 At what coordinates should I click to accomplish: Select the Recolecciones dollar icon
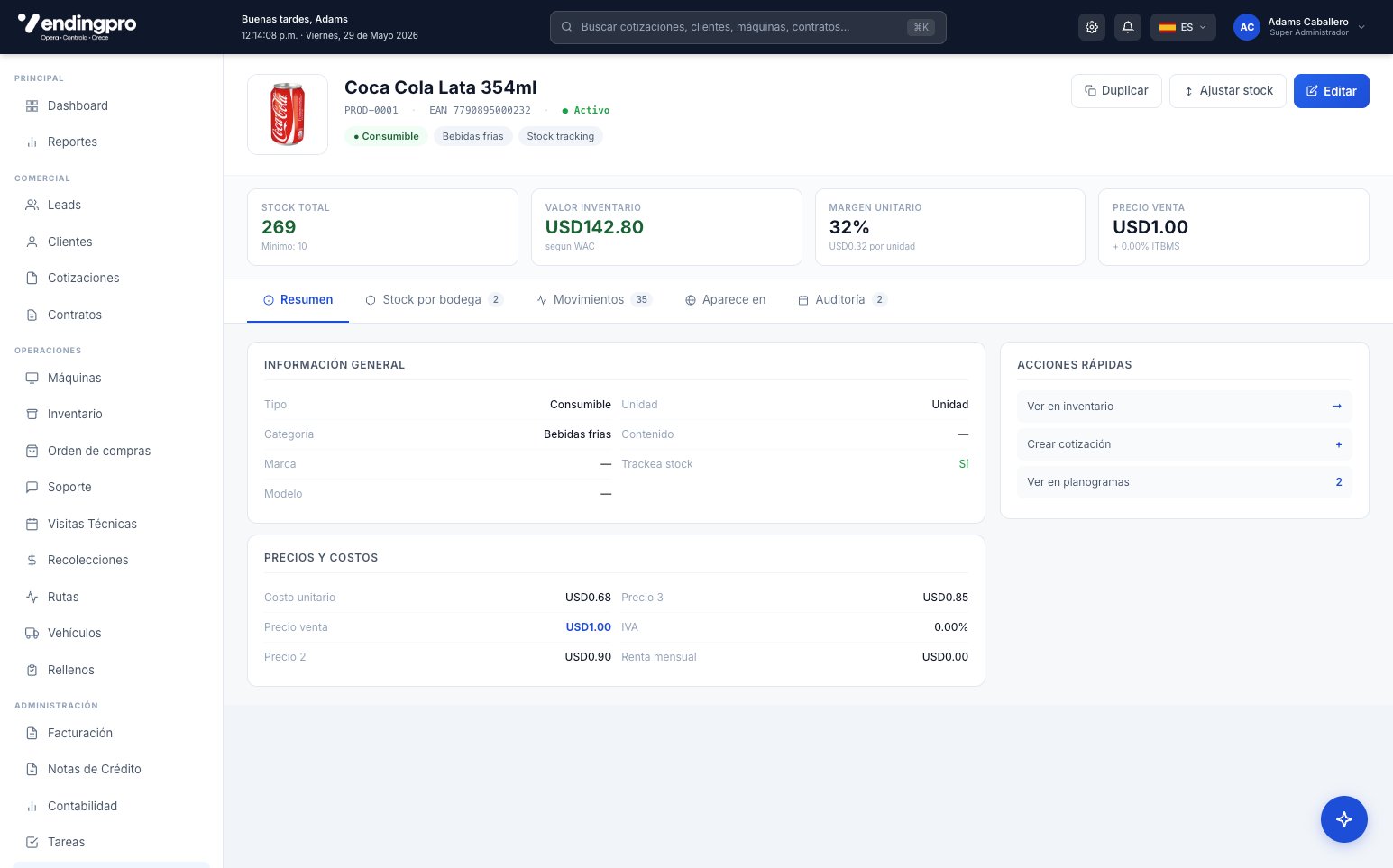point(32,560)
